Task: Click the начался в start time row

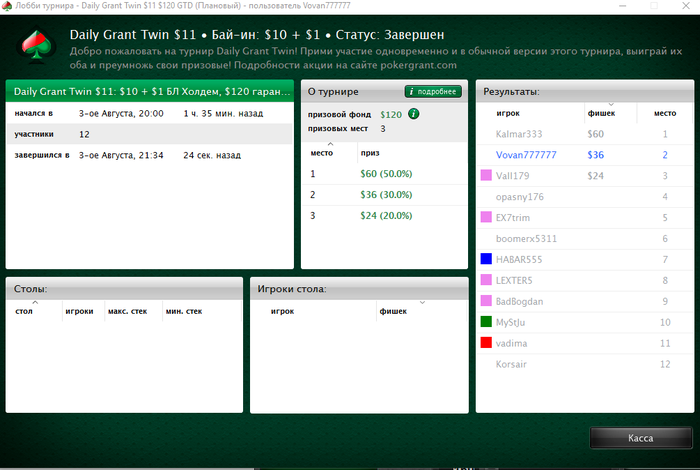Action: pyautogui.click(x=150, y=113)
